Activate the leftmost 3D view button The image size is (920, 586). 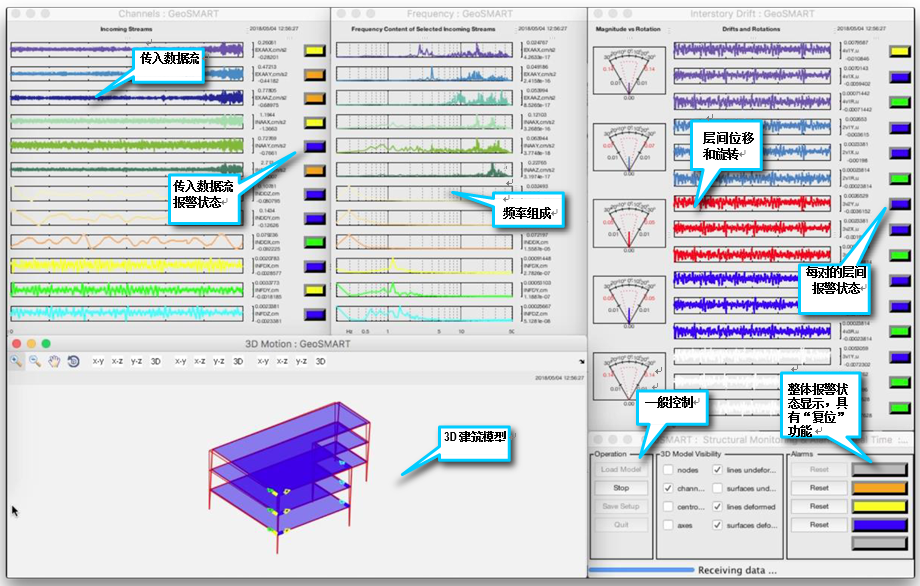pyautogui.click(x=155, y=361)
